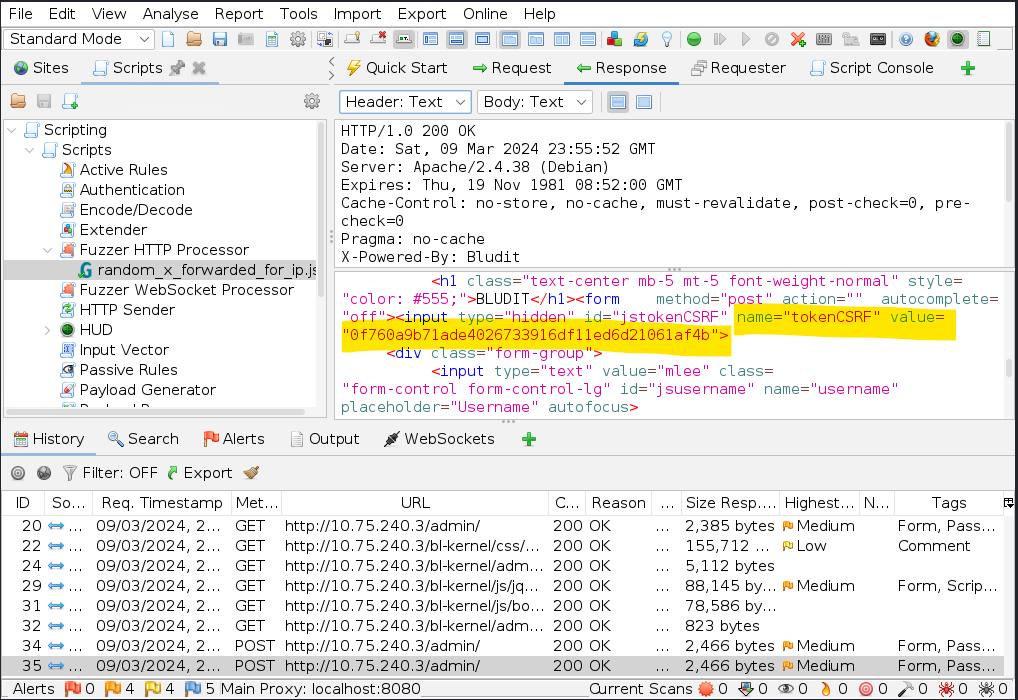Click the New Script icon in Scripts panel
This screenshot has width=1018, height=700.
coord(70,101)
